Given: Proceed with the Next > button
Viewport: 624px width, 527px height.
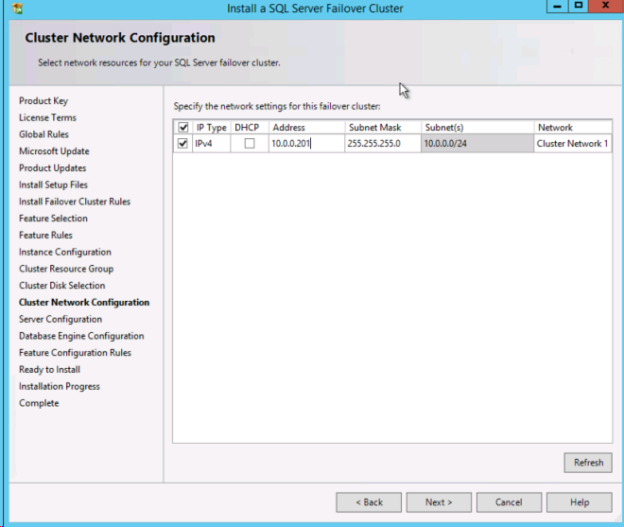Looking at the screenshot, I should click(x=439, y=502).
